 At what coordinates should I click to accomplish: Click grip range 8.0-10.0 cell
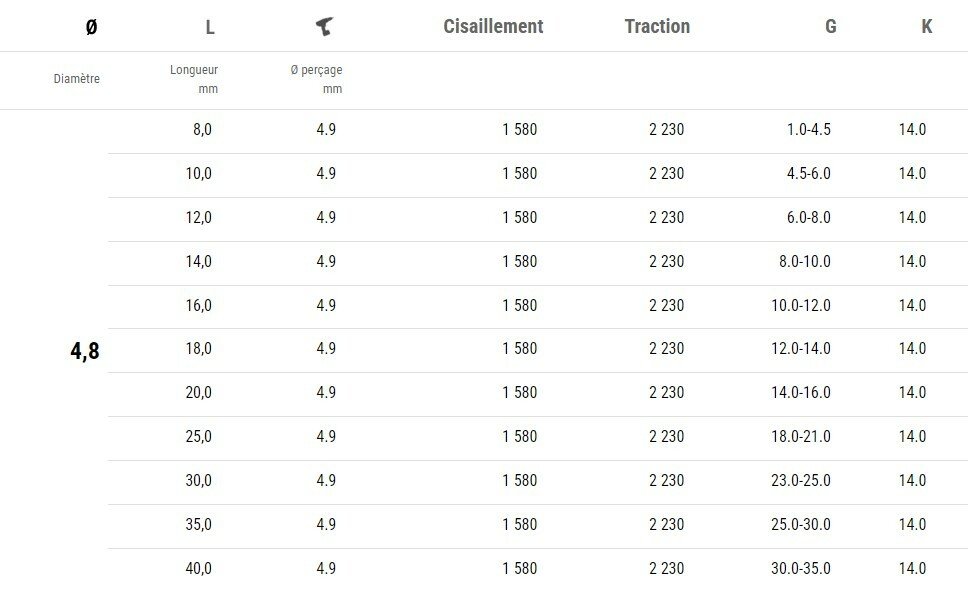pos(804,262)
